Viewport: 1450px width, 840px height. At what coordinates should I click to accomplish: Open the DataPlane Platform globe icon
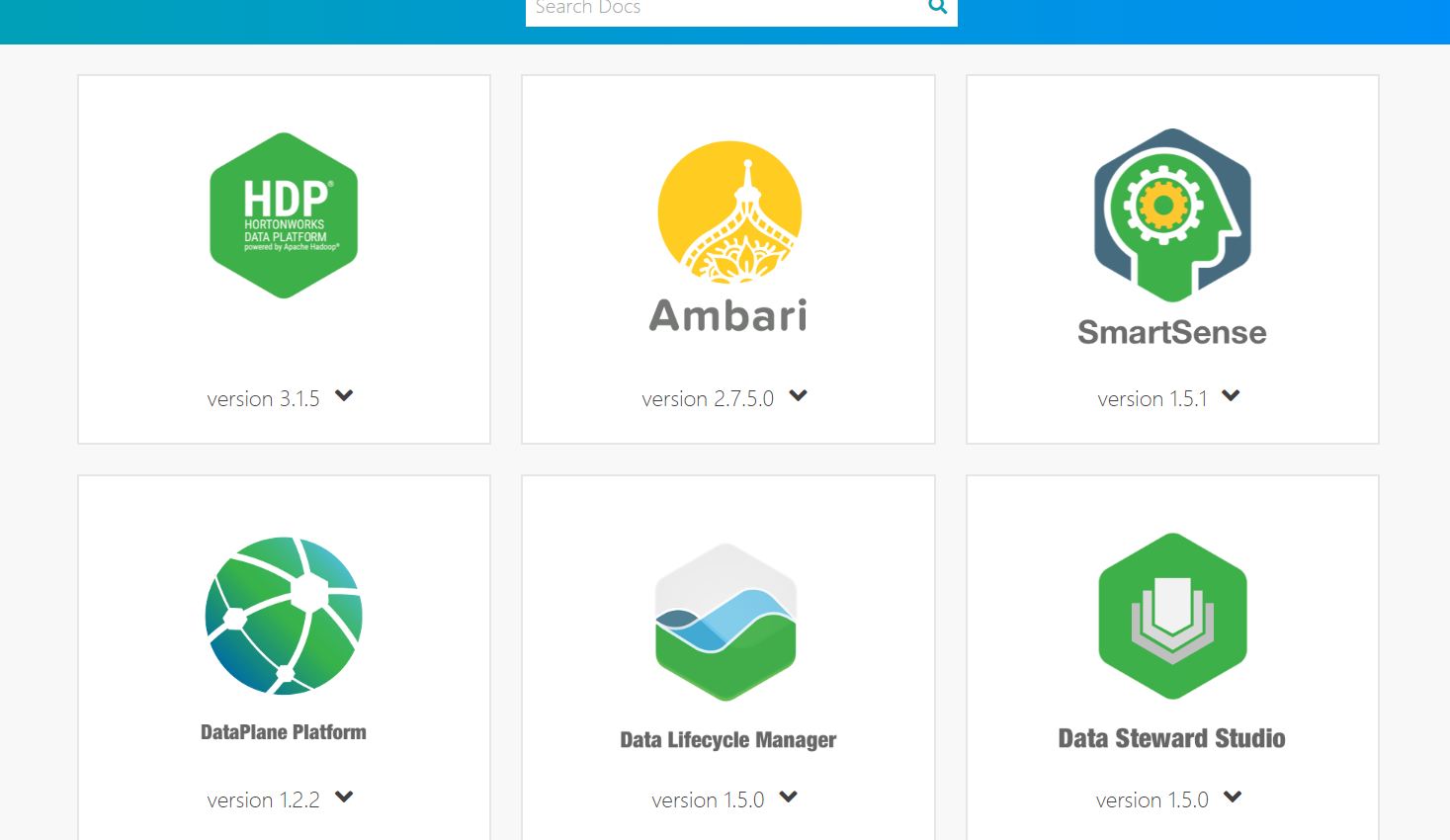coord(284,616)
